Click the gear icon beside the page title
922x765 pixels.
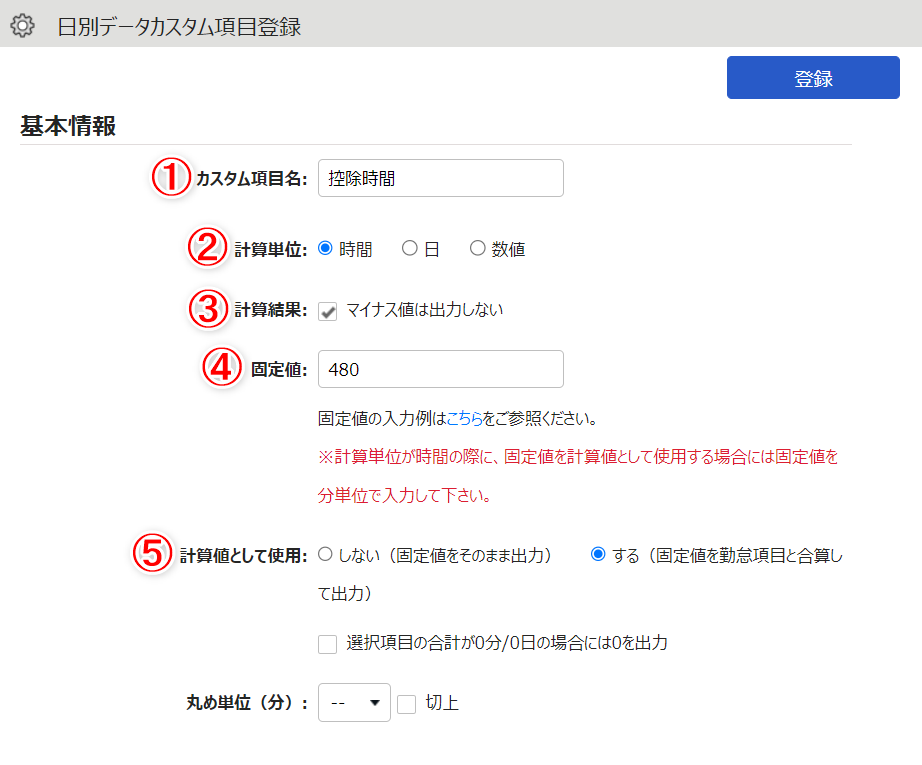(22, 26)
